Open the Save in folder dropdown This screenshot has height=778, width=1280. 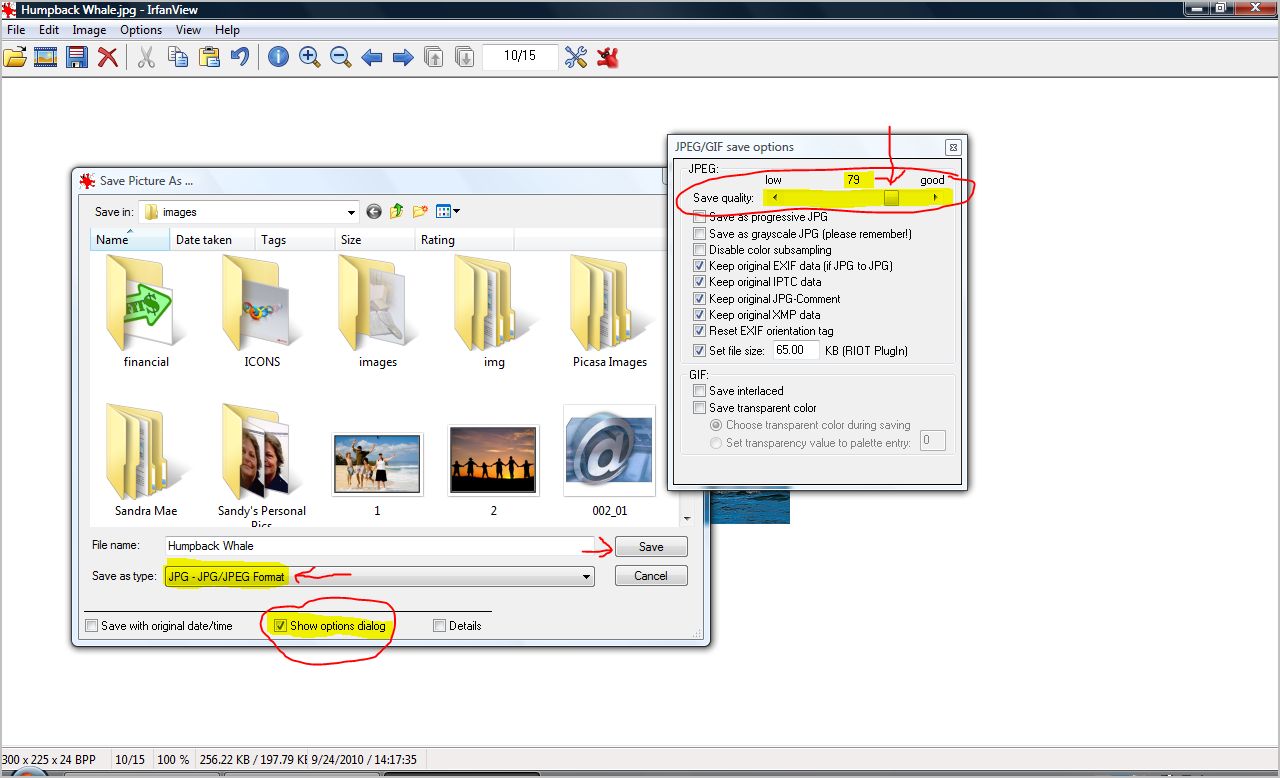[351, 212]
